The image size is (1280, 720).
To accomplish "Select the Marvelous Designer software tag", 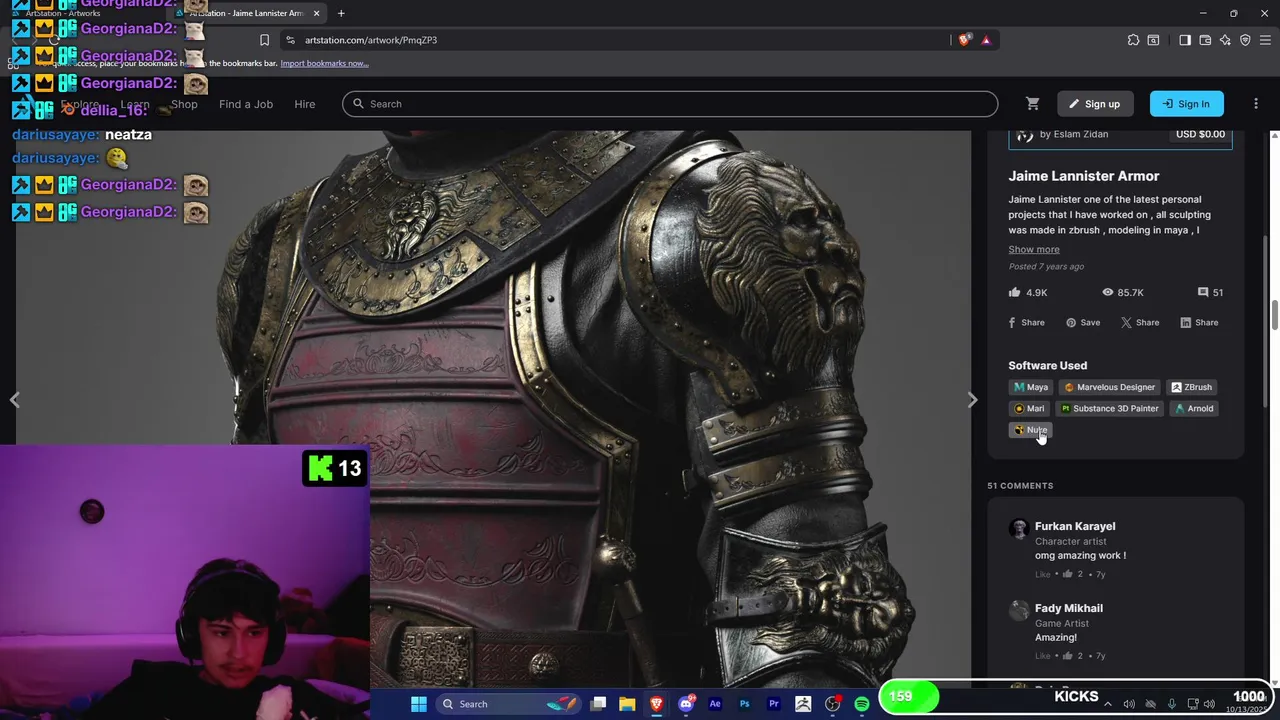I will point(1109,387).
